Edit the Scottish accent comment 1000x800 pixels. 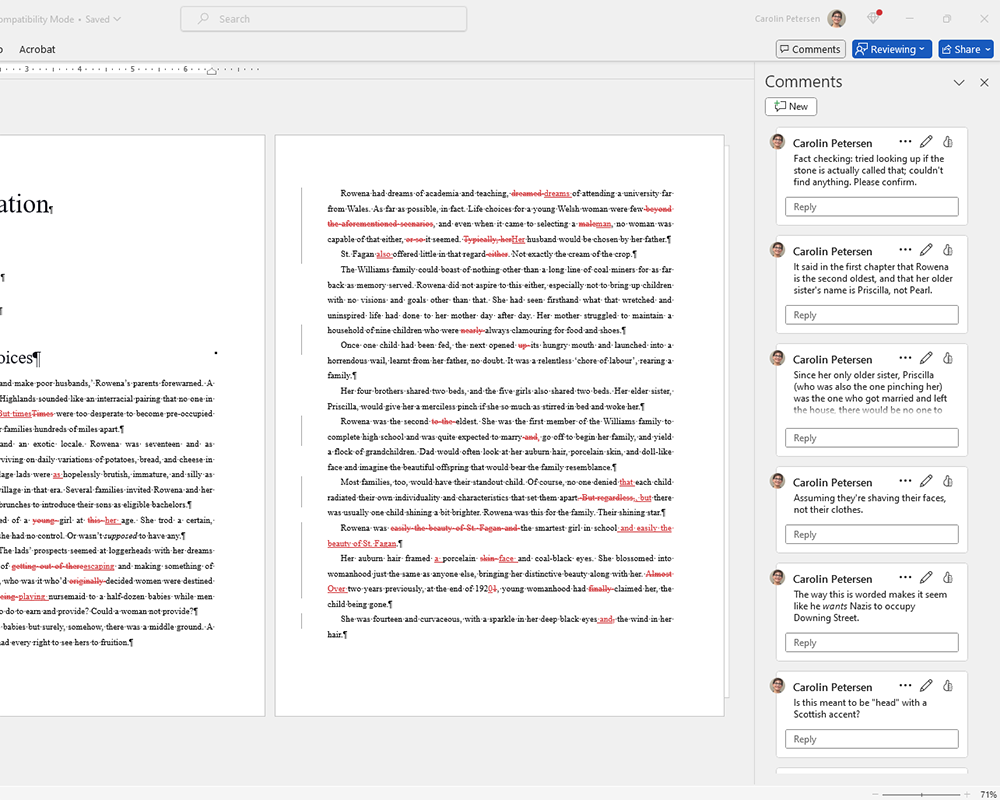[x=926, y=686]
